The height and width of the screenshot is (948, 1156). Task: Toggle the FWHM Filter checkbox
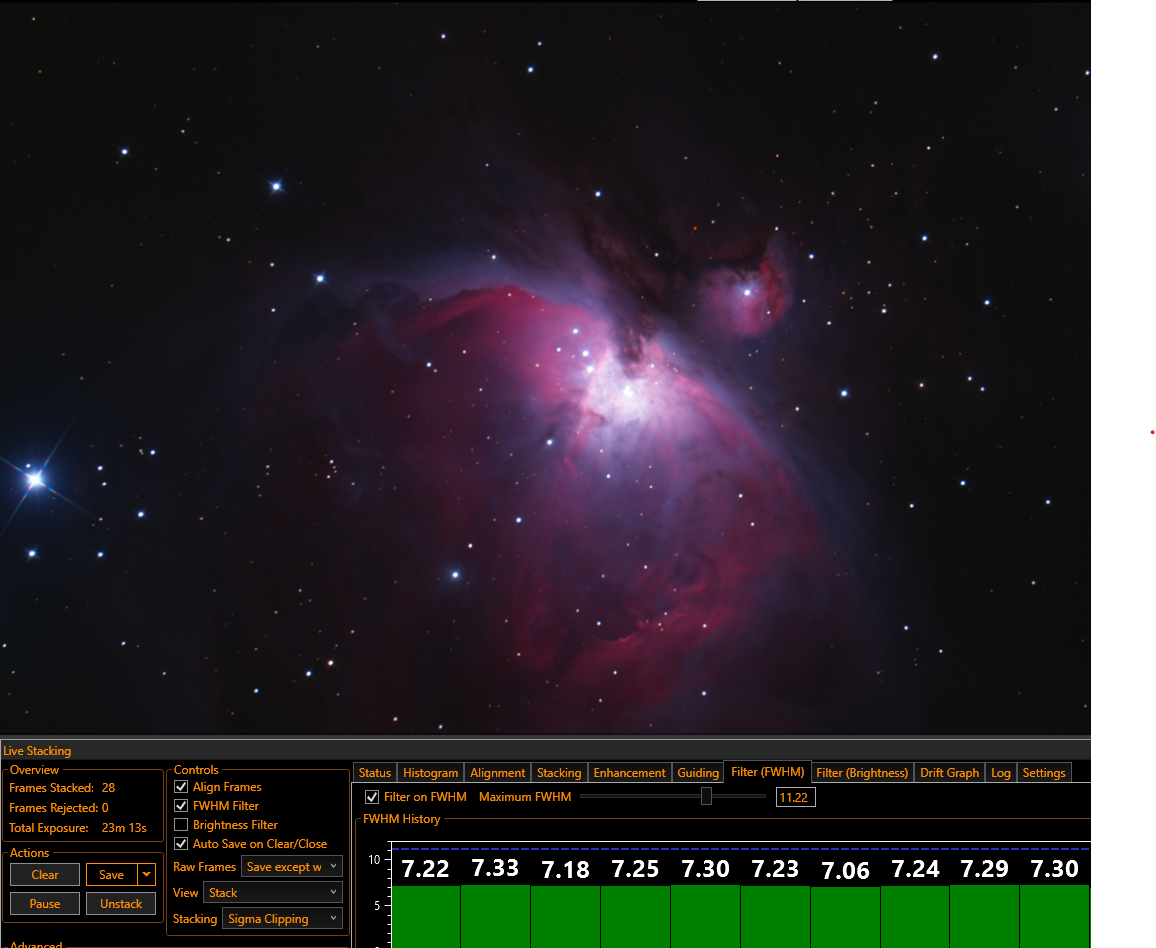click(x=181, y=806)
